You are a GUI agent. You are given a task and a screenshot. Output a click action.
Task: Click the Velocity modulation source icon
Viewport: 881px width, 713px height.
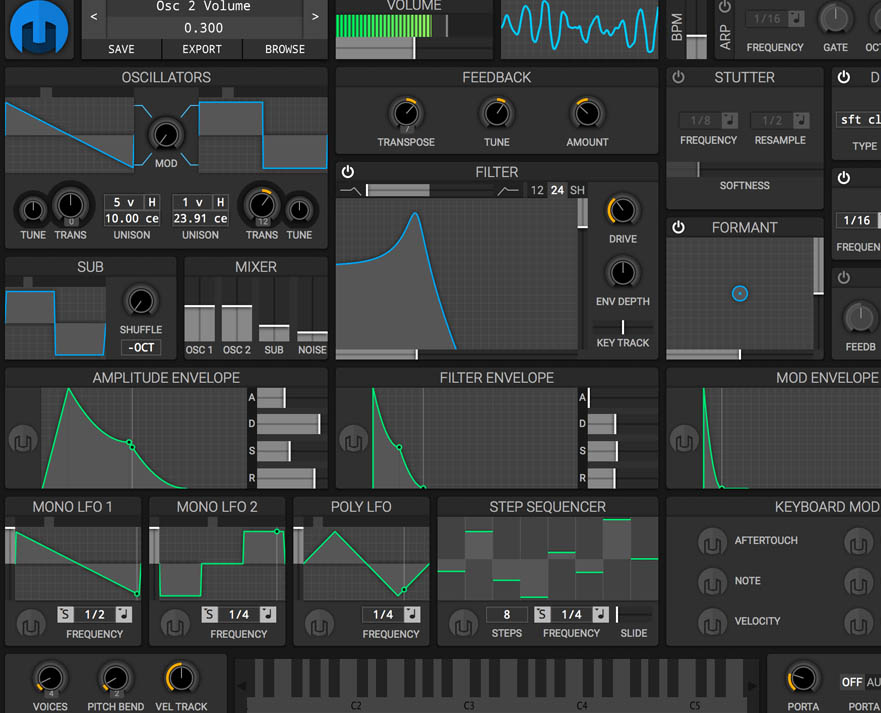point(712,621)
